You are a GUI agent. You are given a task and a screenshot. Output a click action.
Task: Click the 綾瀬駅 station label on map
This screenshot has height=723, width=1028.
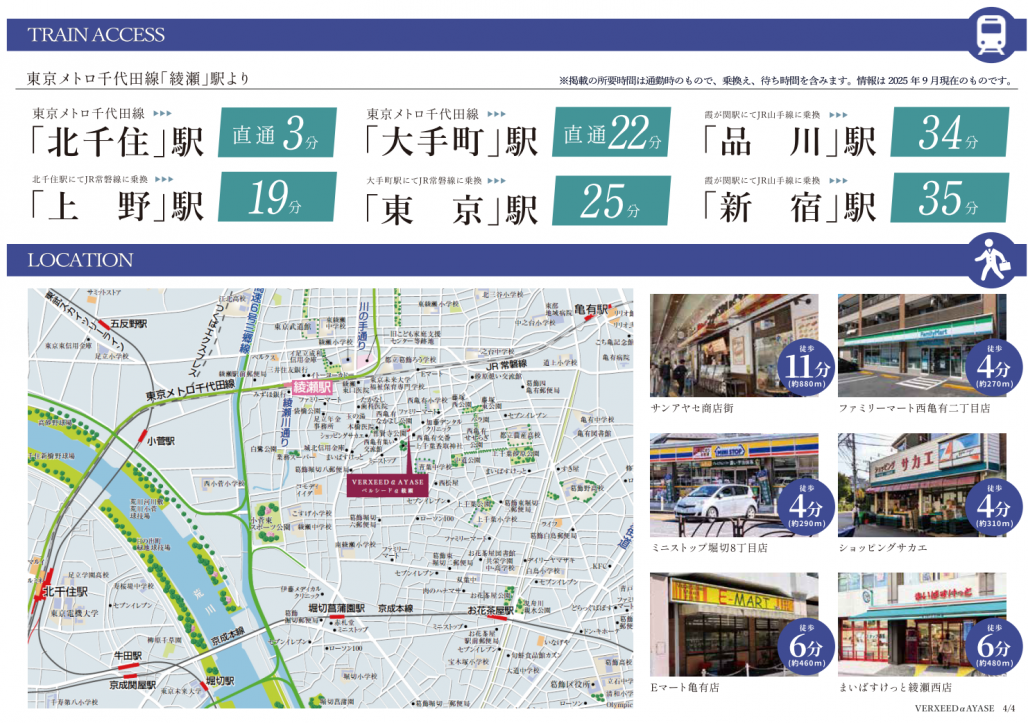coord(312,385)
